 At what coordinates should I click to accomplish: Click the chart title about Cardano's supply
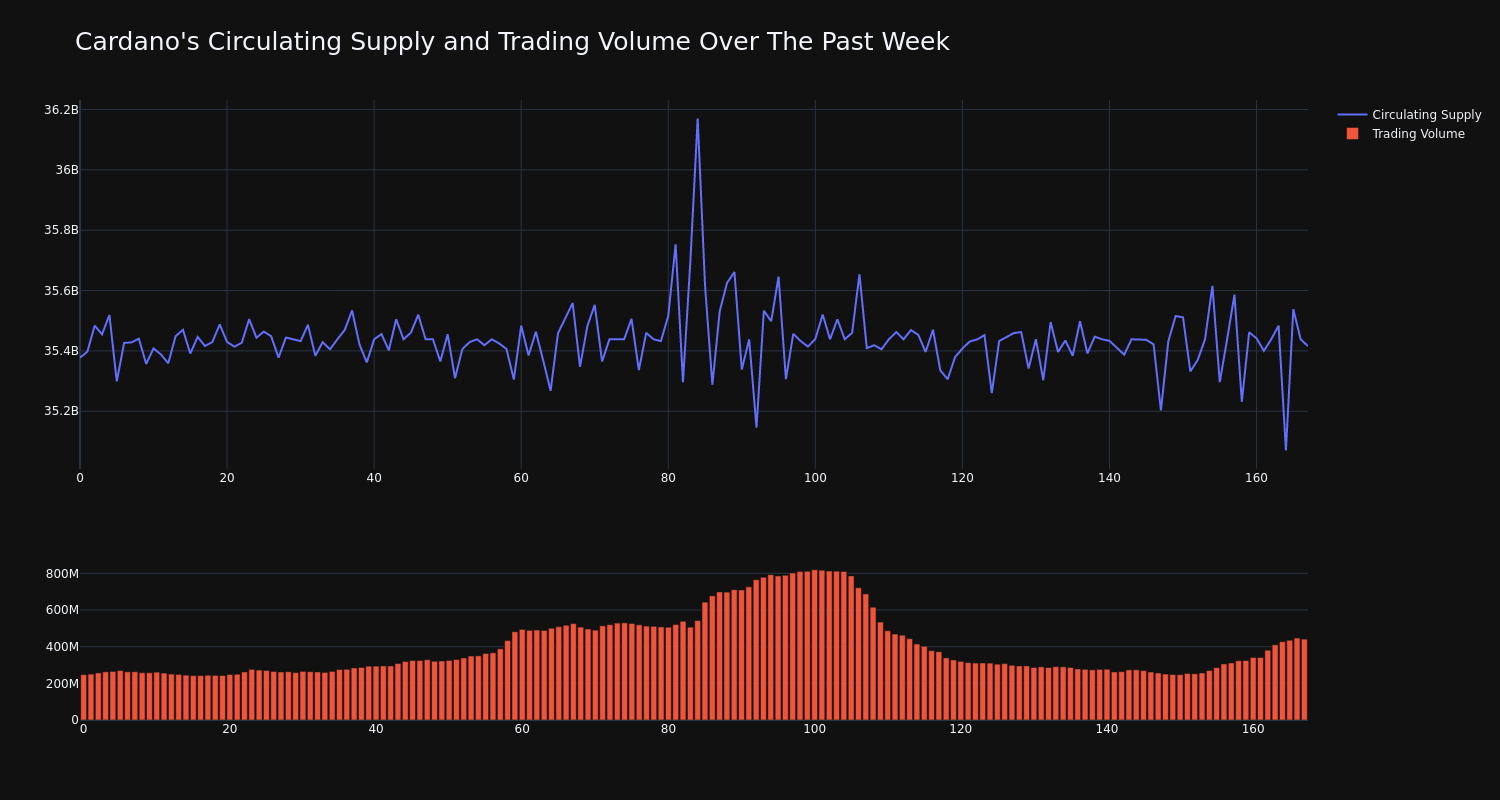click(512, 42)
